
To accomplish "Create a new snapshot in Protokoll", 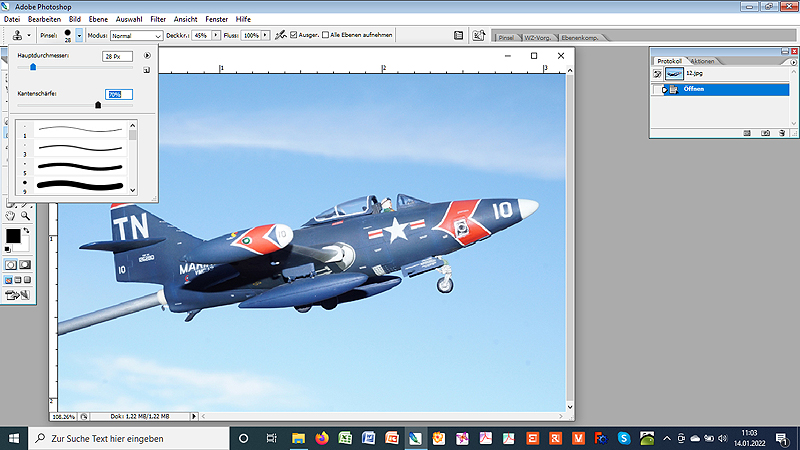I will coord(765,133).
